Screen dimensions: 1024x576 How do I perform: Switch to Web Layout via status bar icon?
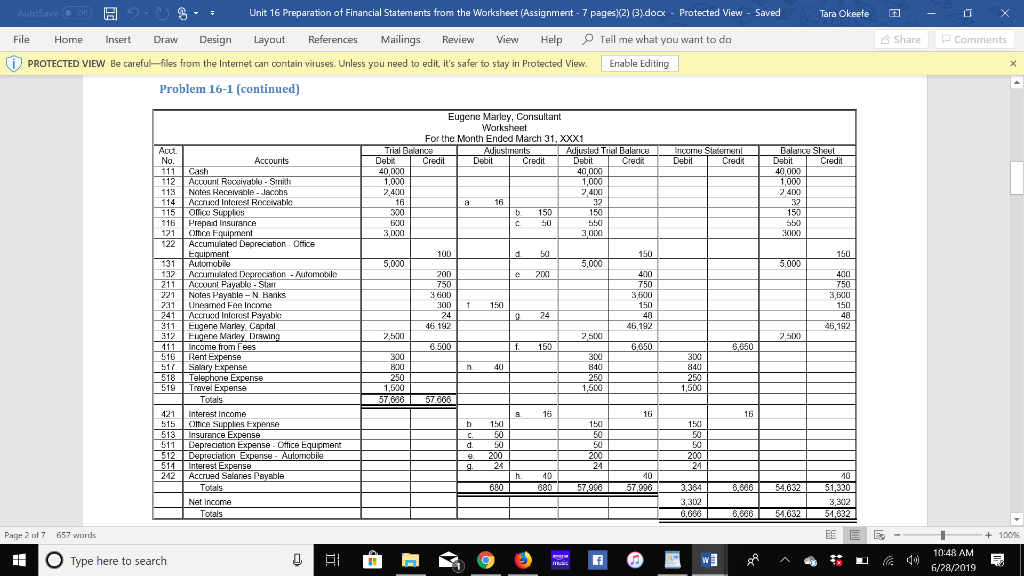879,534
